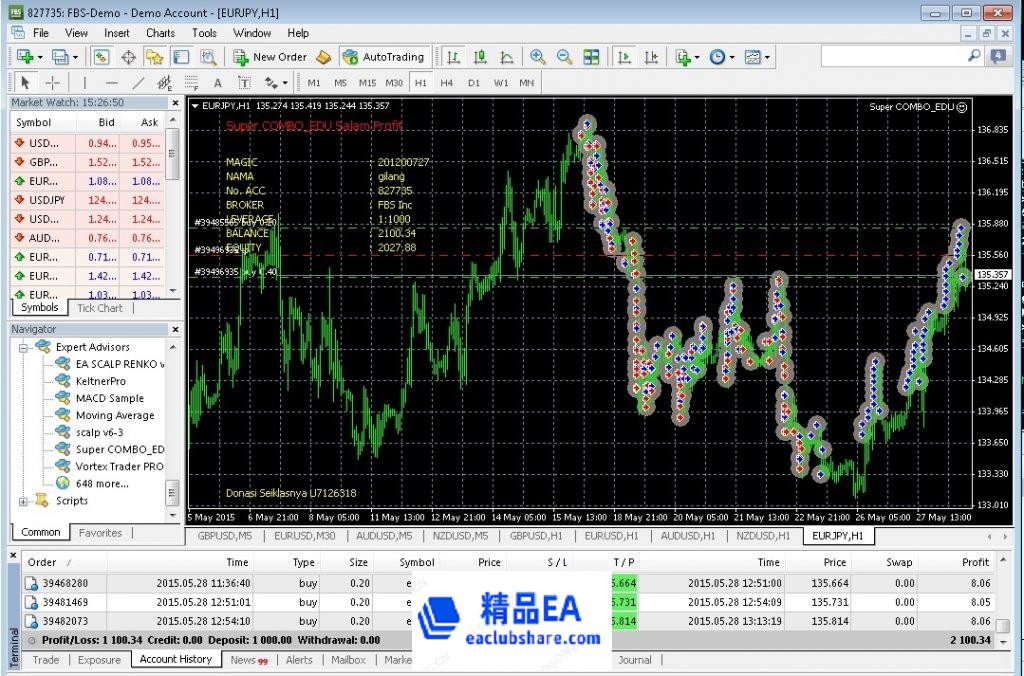Expand the Scripts tree node
The image size is (1024, 676).
click(23, 501)
